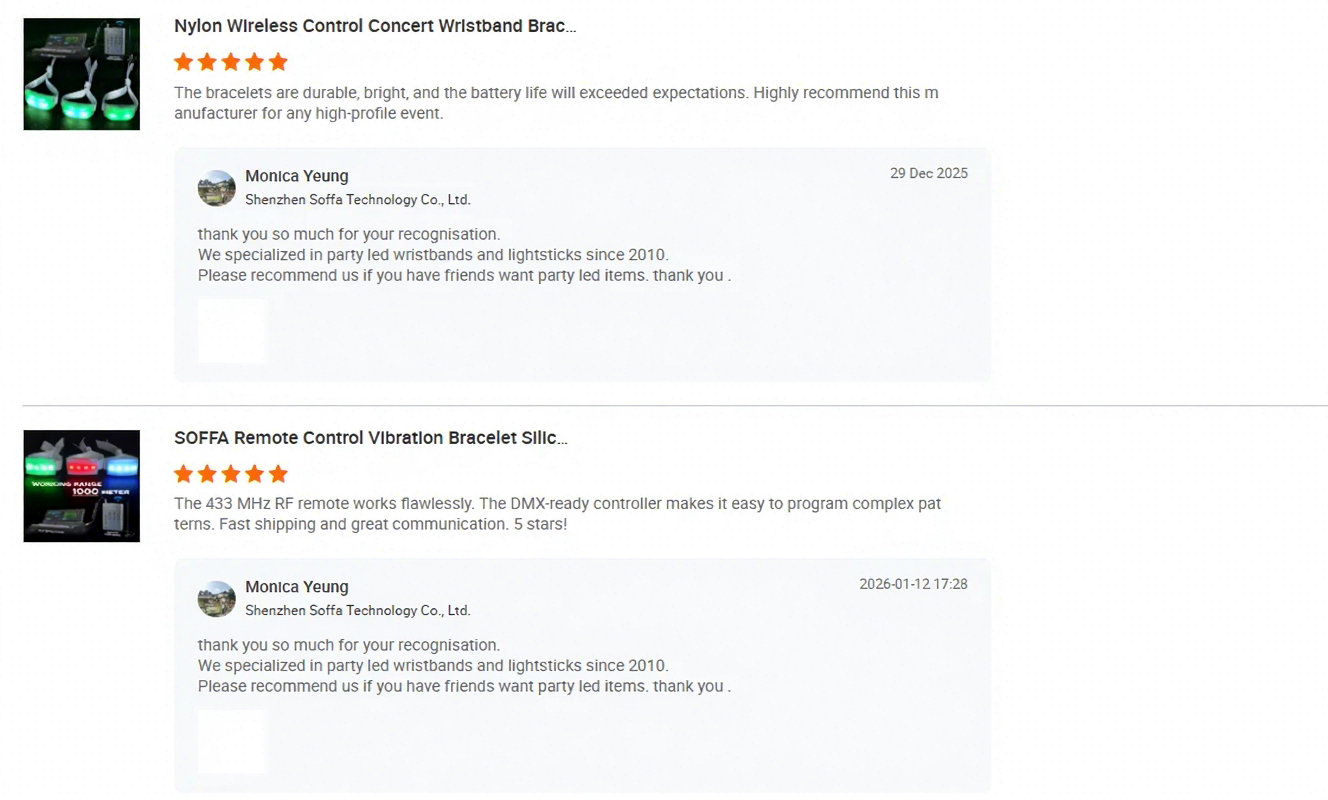This screenshot has height=800, width=1328.
Task: Click the 433 MHz RF remote review text
Action: 558,514
